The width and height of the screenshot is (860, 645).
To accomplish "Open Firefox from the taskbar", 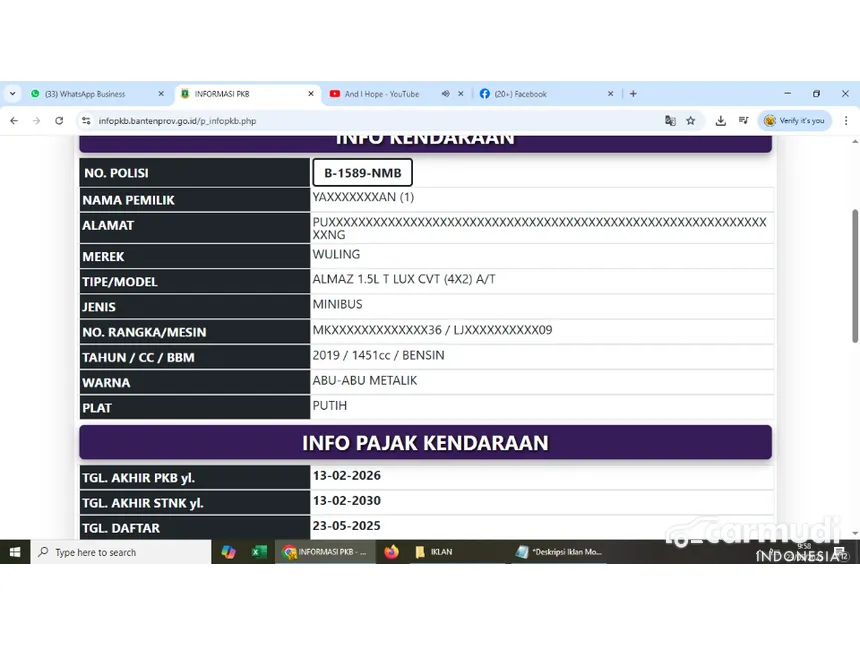I will point(392,552).
